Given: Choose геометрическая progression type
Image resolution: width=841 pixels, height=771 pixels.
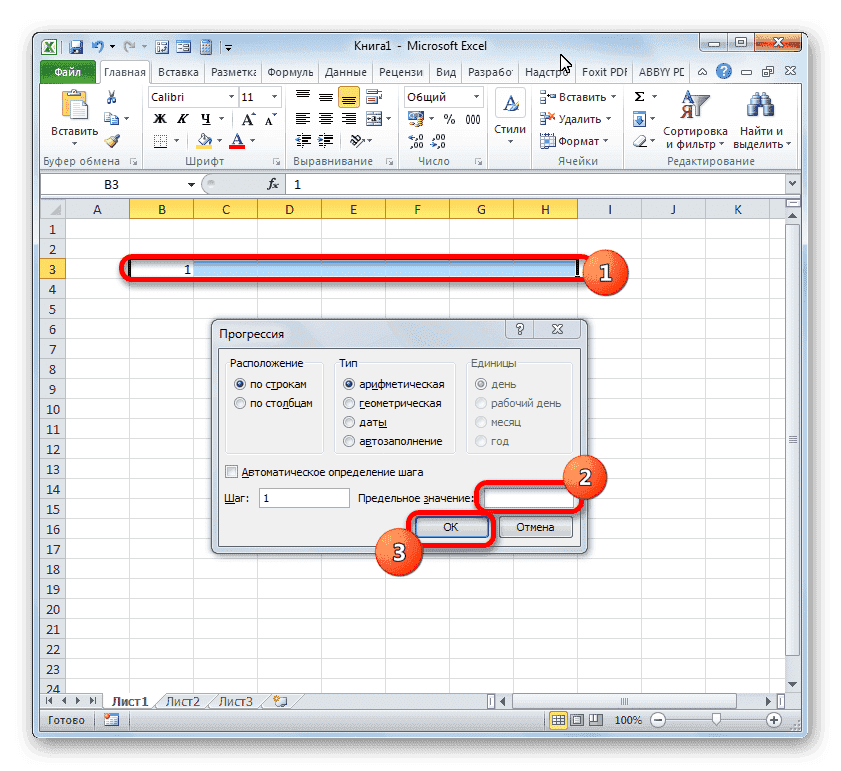Looking at the screenshot, I should coord(348,403).
